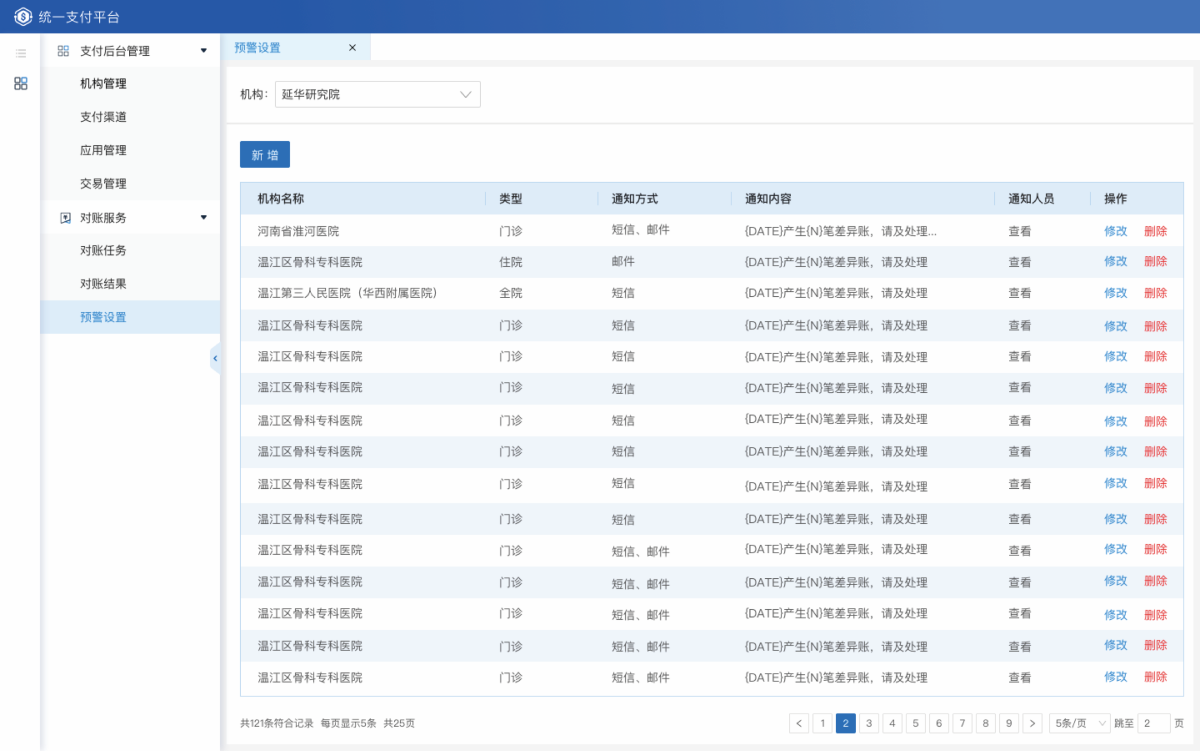
Task: Select 对账结果 in the sidebar
Action: tap(103, 284)
